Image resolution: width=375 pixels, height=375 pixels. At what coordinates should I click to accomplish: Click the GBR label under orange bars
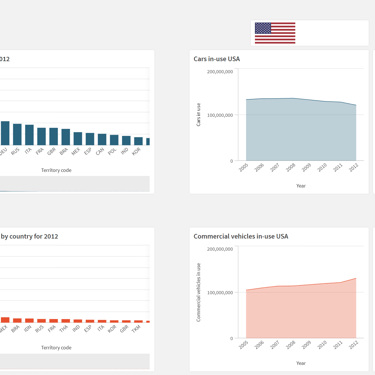(124, 329)
